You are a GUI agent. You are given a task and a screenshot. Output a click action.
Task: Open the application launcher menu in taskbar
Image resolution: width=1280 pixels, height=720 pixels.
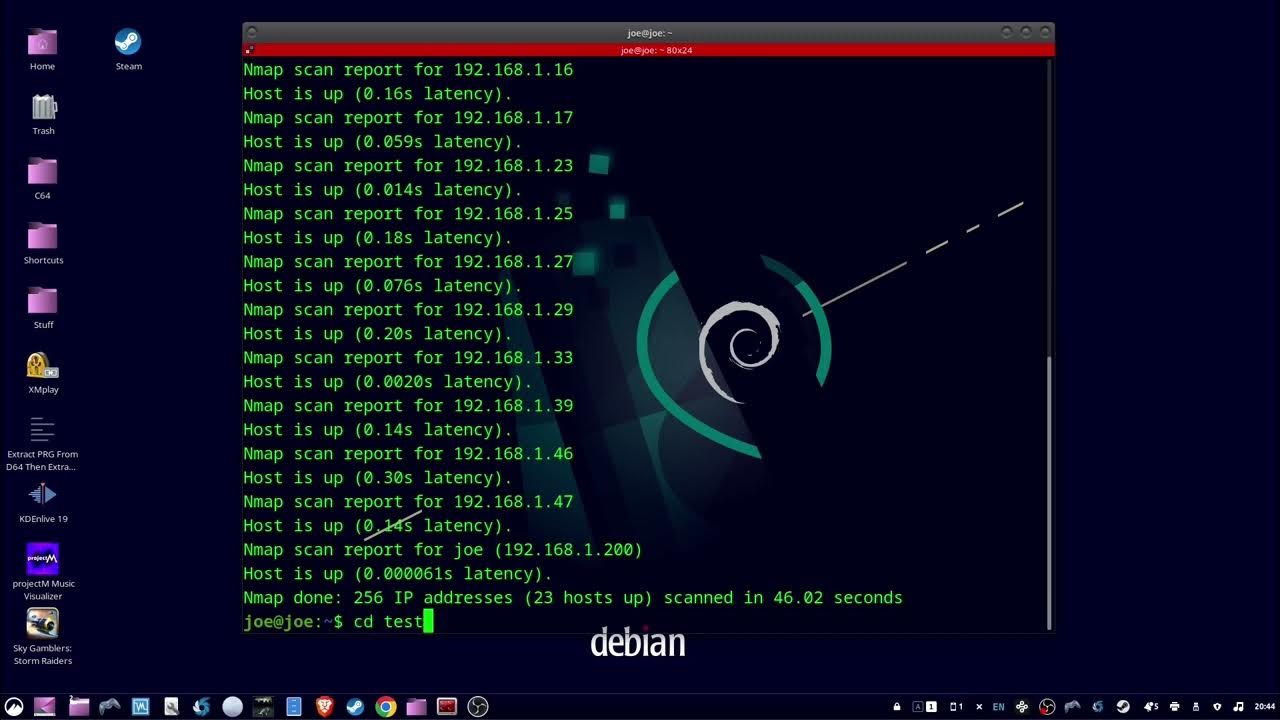click(x=14, y=706)
